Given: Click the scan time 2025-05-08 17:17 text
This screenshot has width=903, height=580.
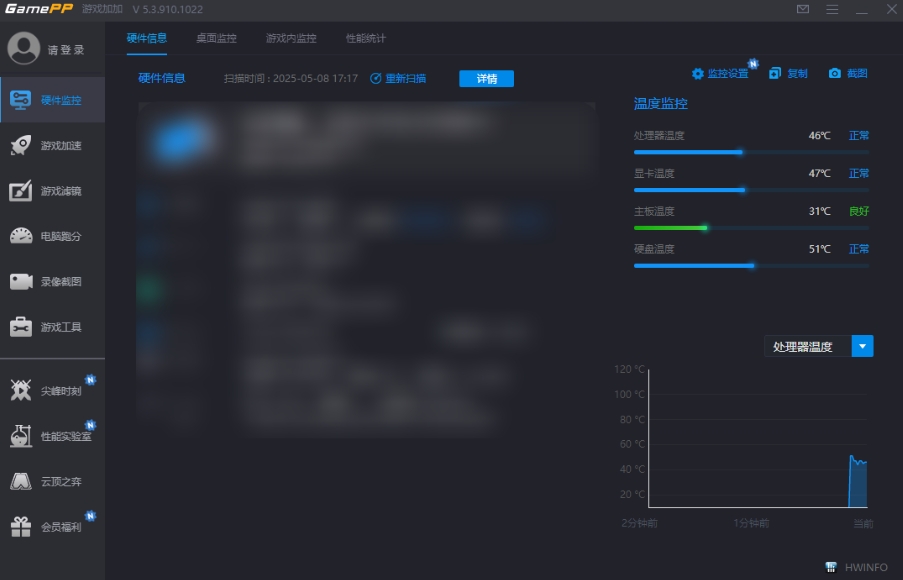Looking at the screenshot, I should (291, 78).
